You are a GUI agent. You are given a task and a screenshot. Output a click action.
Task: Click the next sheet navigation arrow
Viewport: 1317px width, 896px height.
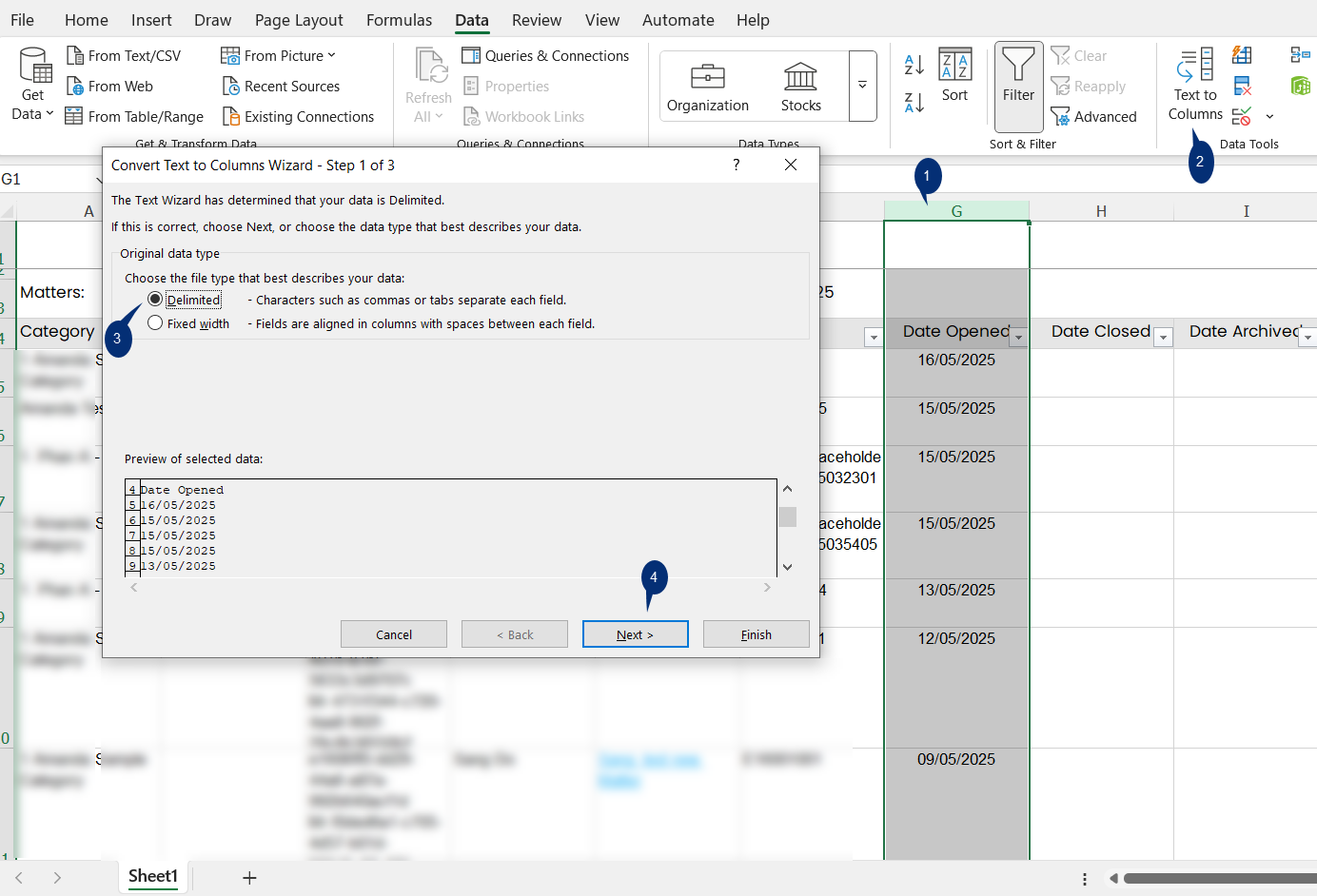[57, 878]
